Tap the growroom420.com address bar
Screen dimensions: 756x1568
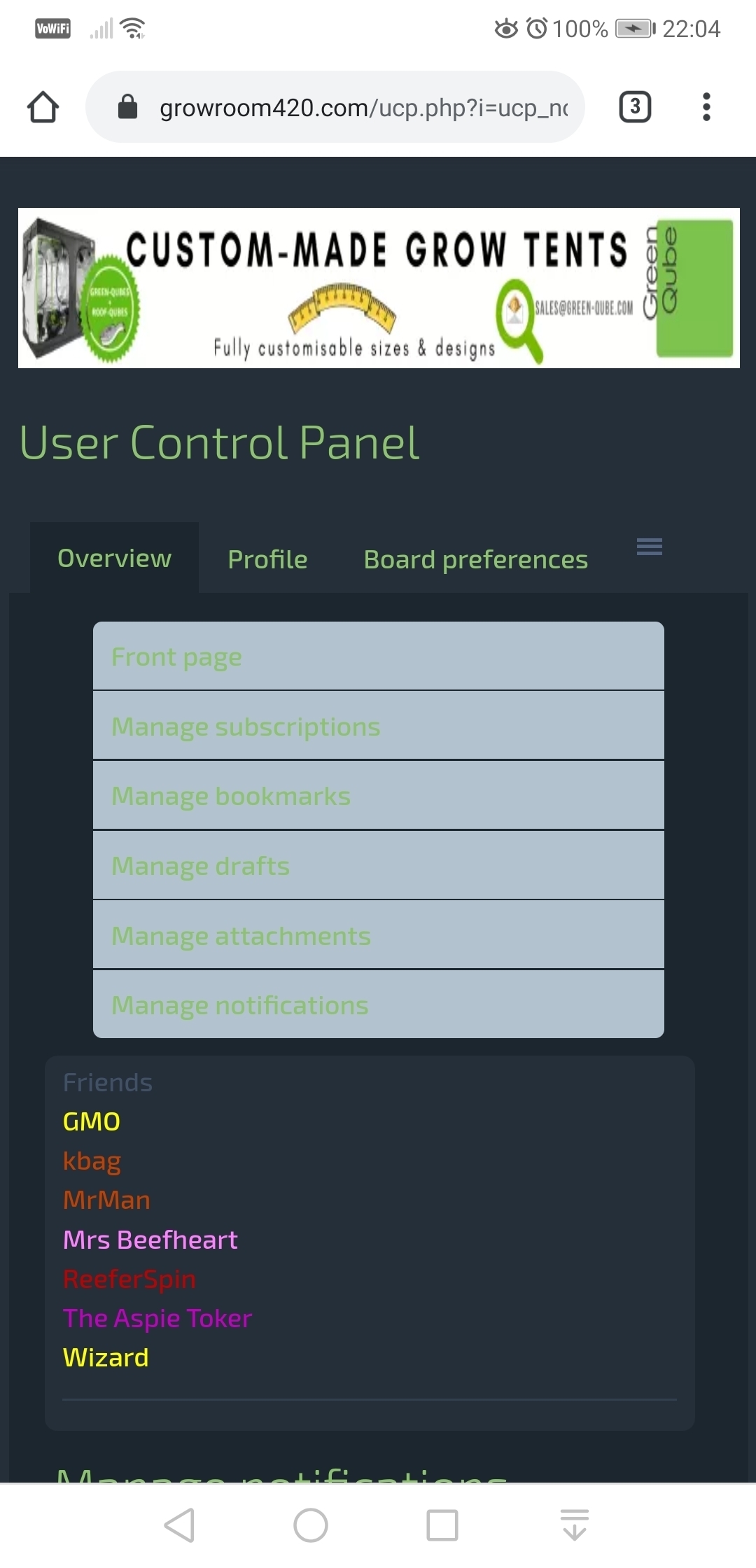(x=363, y=108)
